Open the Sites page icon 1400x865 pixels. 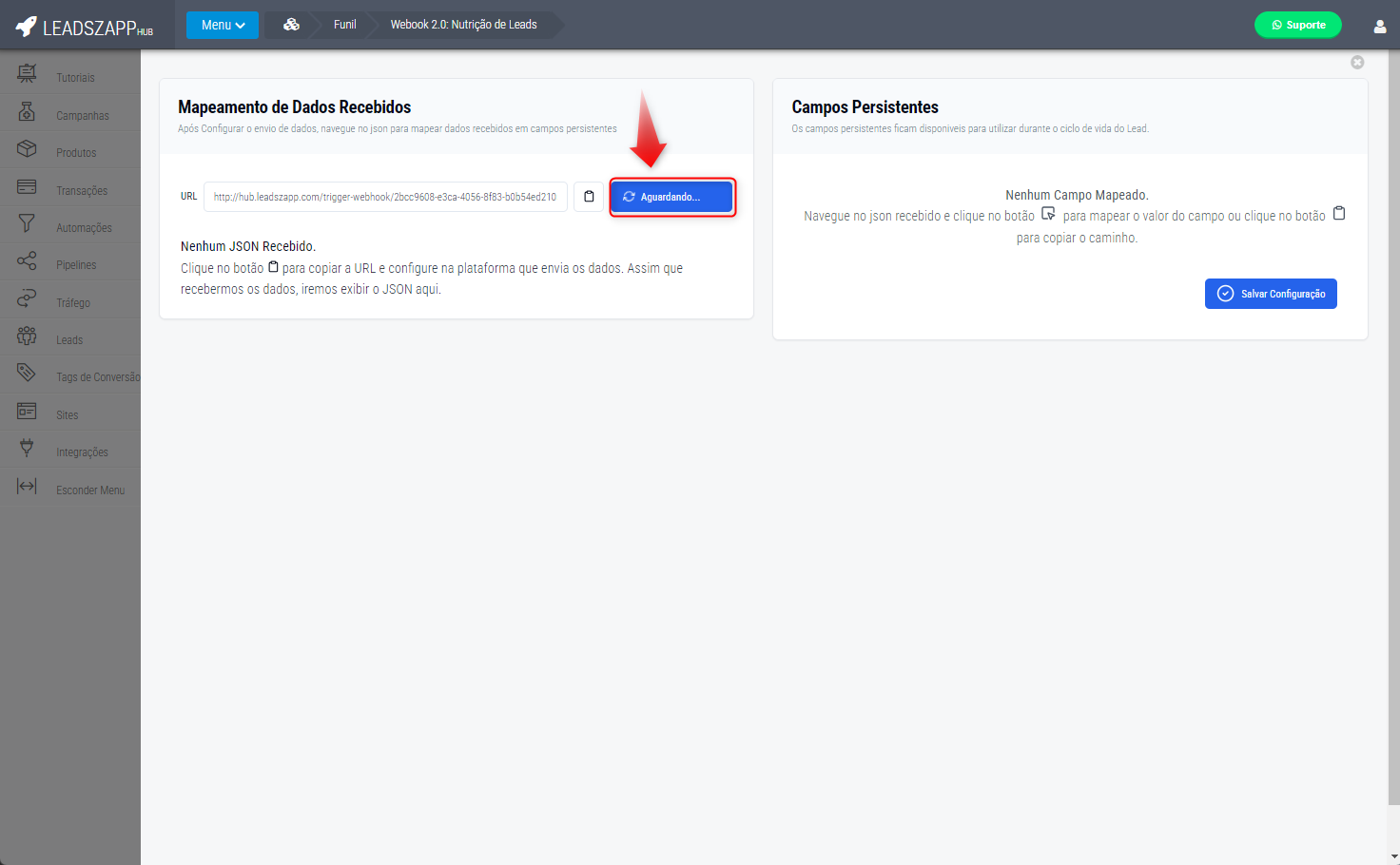[27, 411]
